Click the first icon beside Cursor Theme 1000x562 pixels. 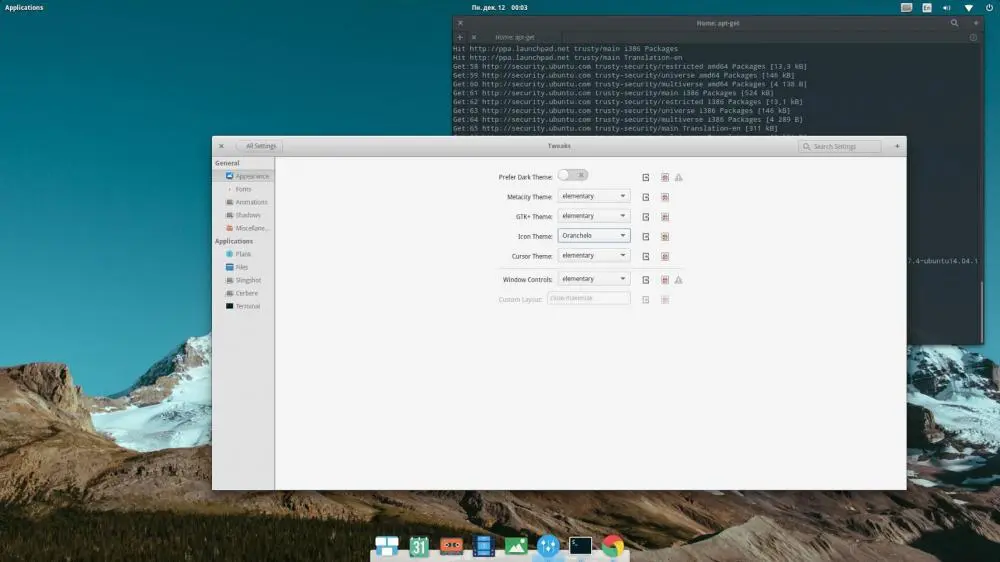(645, 256)
